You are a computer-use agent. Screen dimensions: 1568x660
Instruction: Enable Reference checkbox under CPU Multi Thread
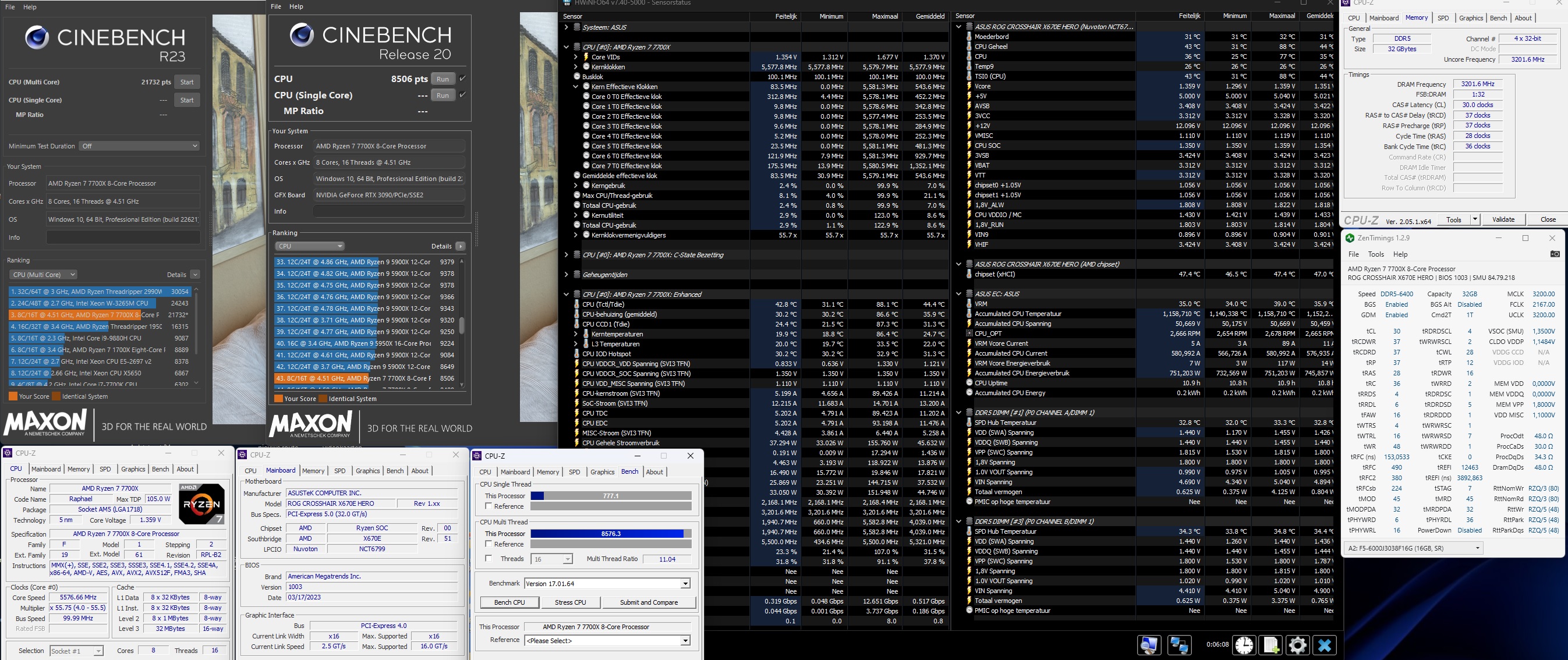tap(488, 544)
